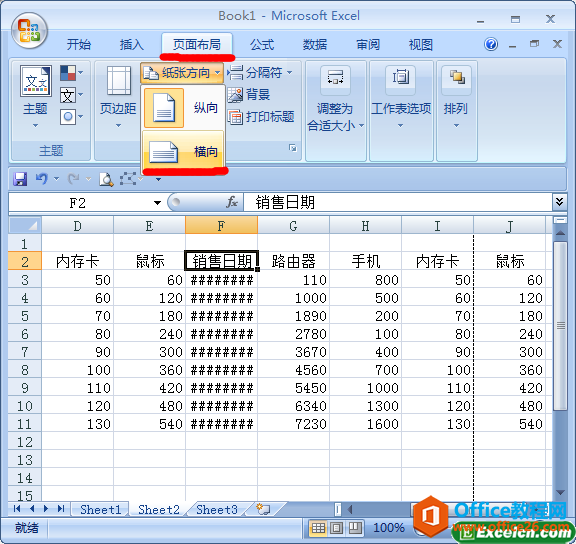576x544 pixels.
Task: Click horizontal scrollbar left arrow
Action: (350, 509)
